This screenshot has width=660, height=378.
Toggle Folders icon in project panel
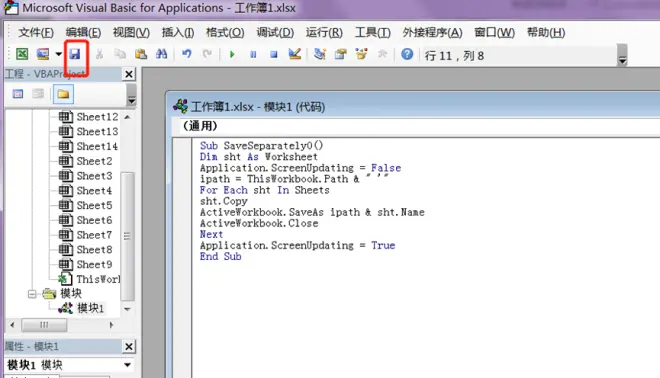coord(63,94)
